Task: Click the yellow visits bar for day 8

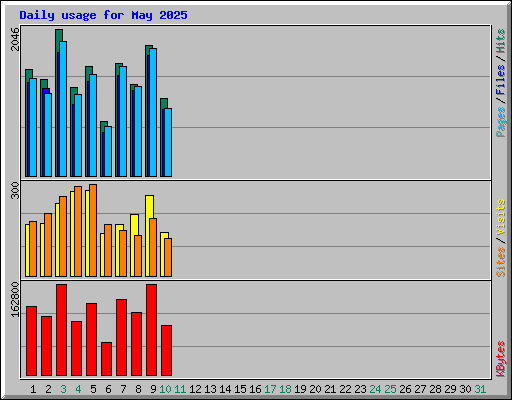Action: click(135, 225)
